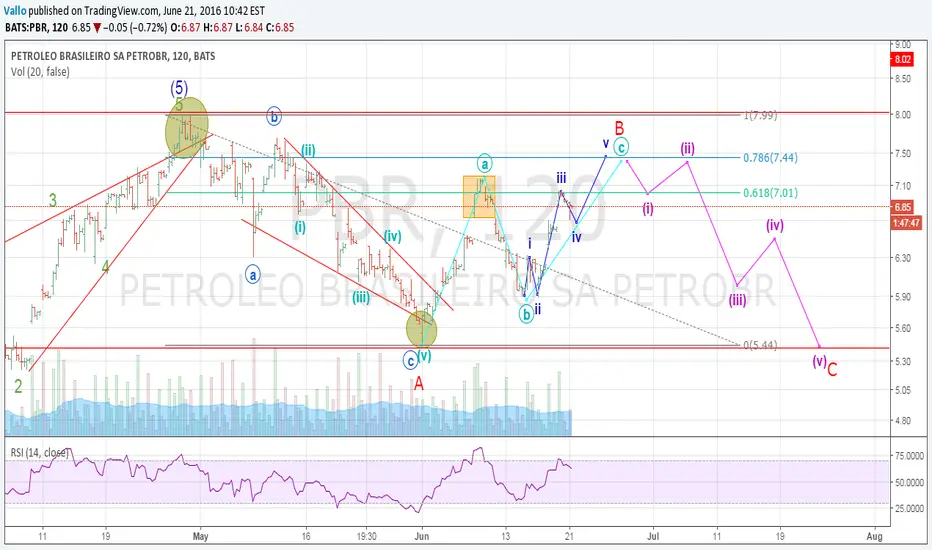
Task: Click the magenta (iv) wave label
Action: tap(774, 225)
